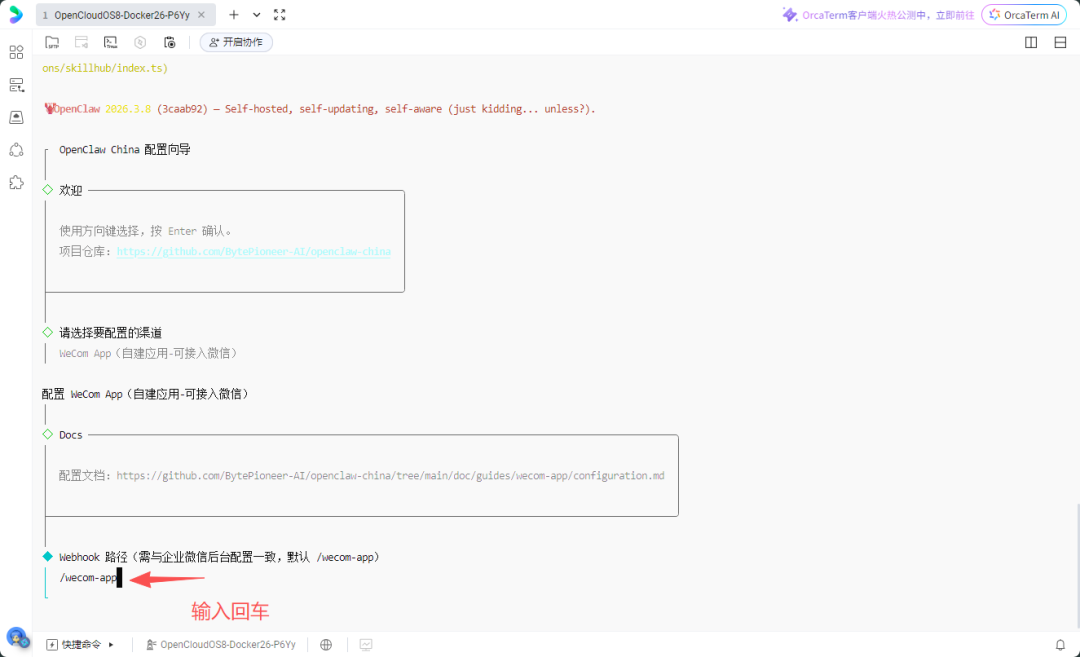Click the '使用方向键选择，按 Enter 确认。' hint text

pos(145,231)
